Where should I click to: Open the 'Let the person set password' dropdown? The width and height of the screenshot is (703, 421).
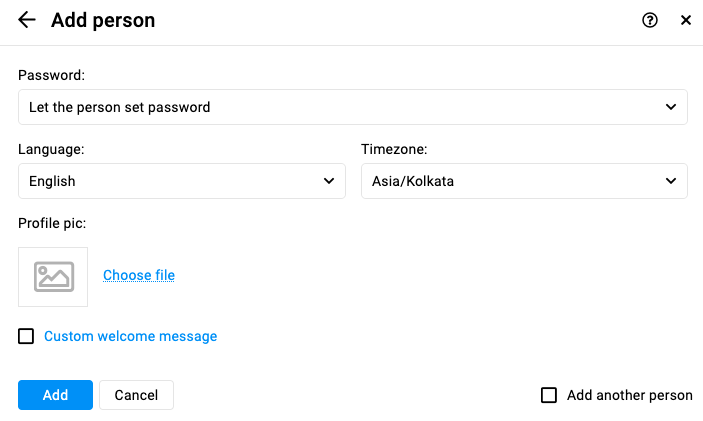point(352,107)
